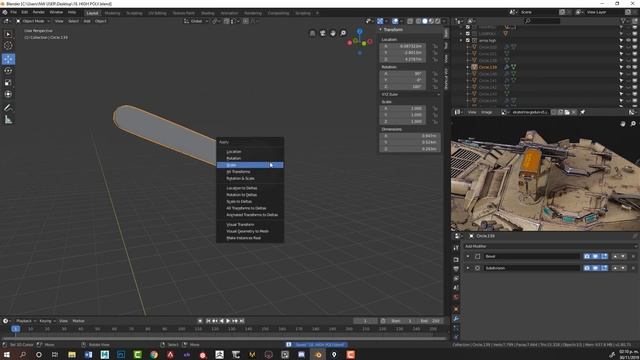Toggle Subdivision modifier render camera icon
The width and height of the screenshot is (640, 360).
(x=587, y=268)
